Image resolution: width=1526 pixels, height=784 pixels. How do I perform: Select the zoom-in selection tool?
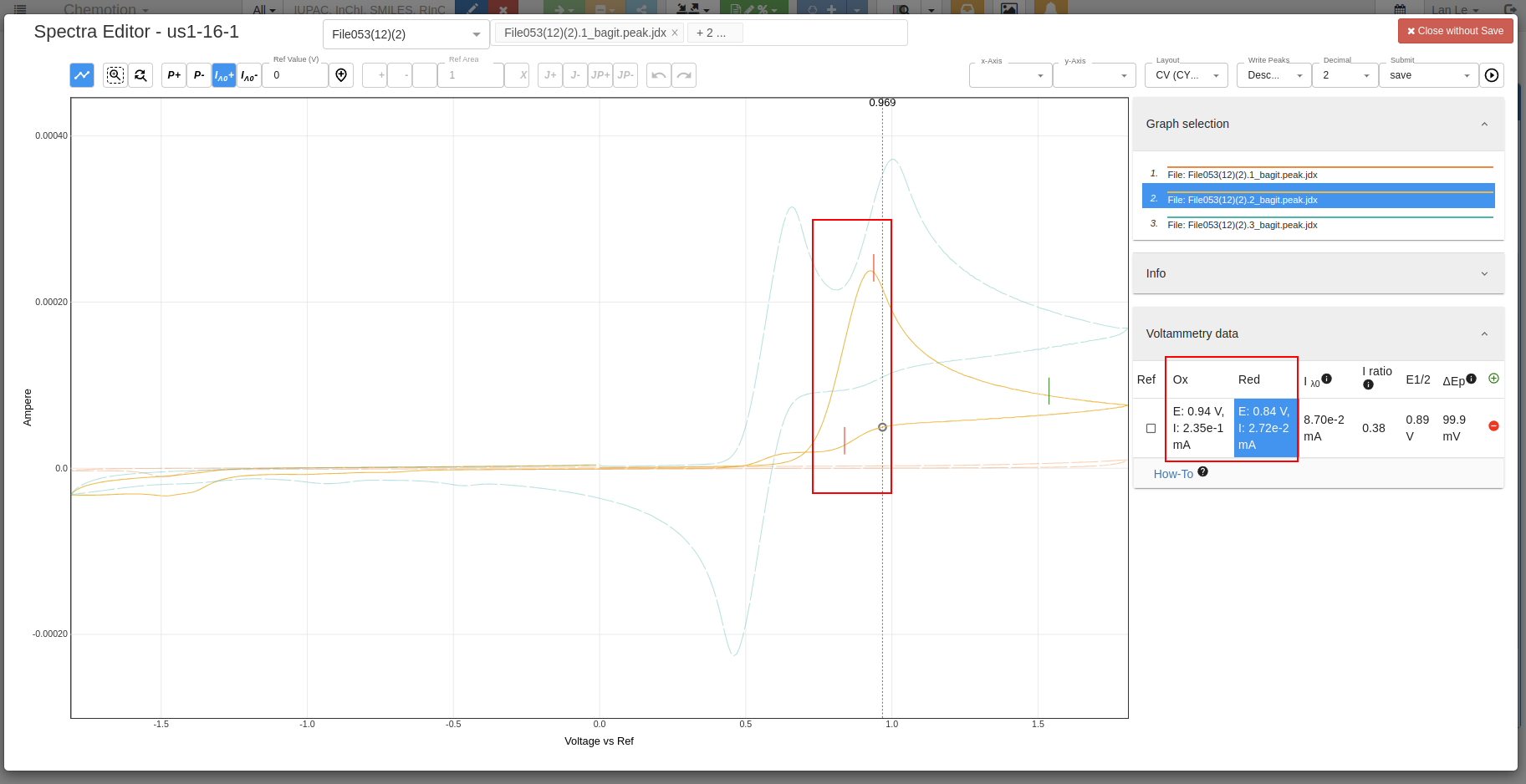(115, 75)
